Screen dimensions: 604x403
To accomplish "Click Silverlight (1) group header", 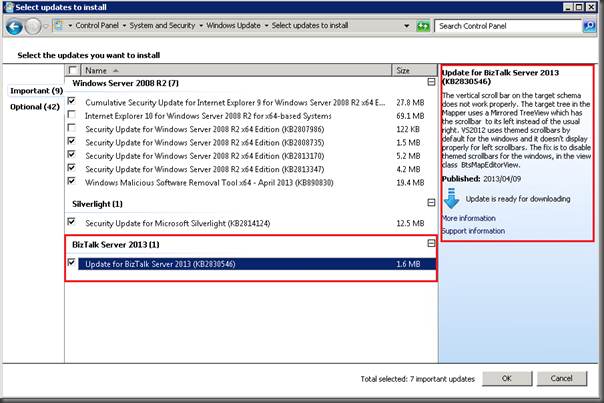I will (97, 204).
